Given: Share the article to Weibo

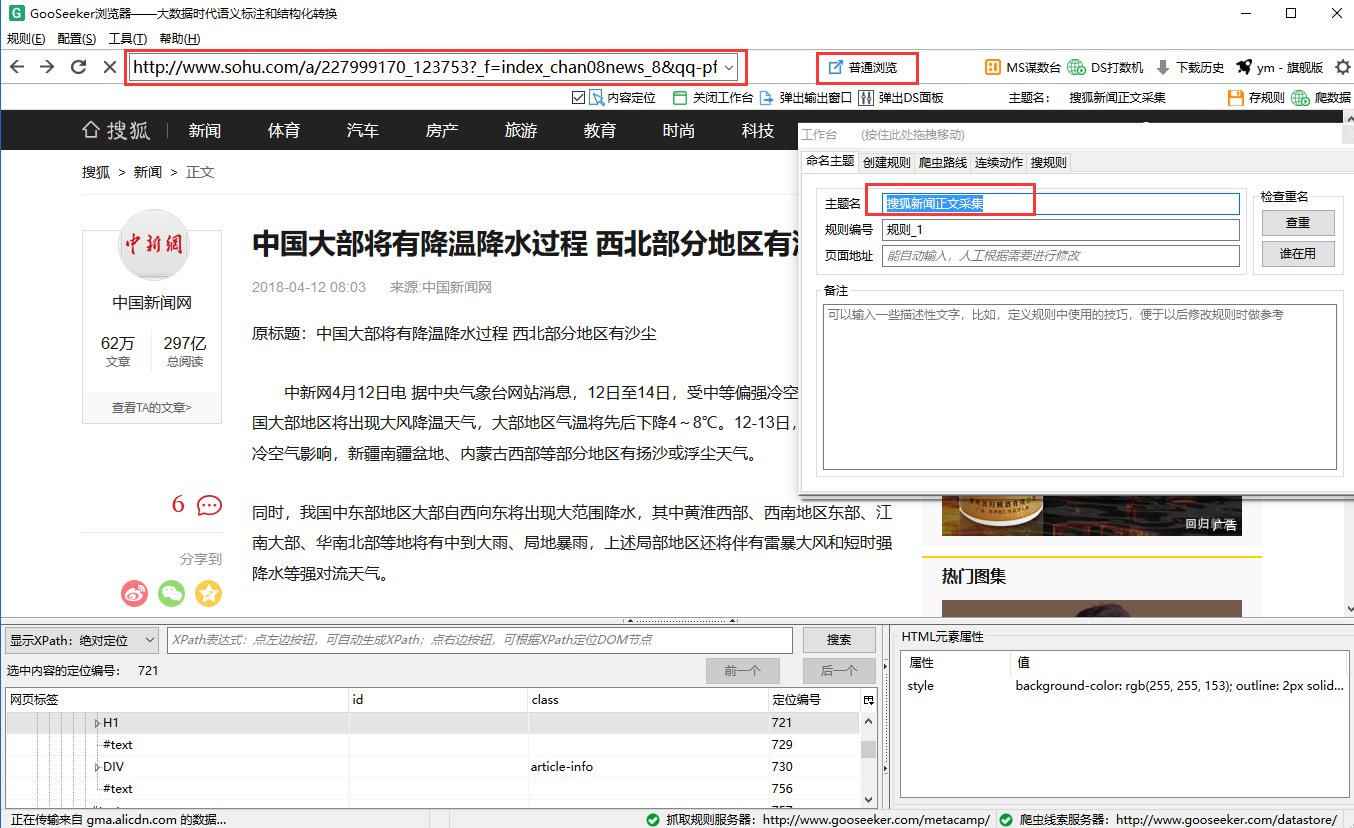Looking at the screenshot, I should tap(135, 593).
